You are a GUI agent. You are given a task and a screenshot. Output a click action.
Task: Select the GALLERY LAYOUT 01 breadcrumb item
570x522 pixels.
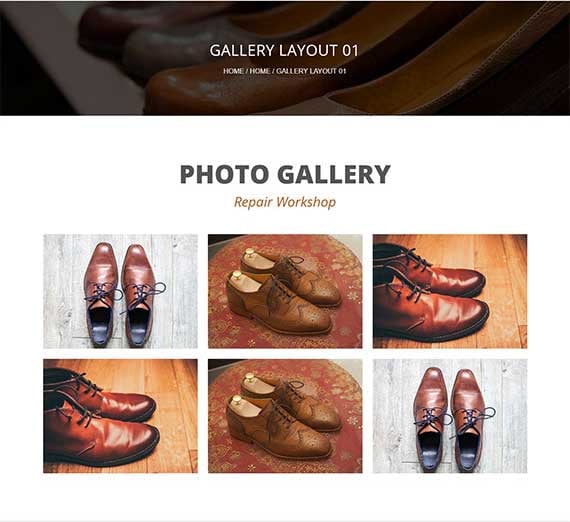(x=311, y=71)
